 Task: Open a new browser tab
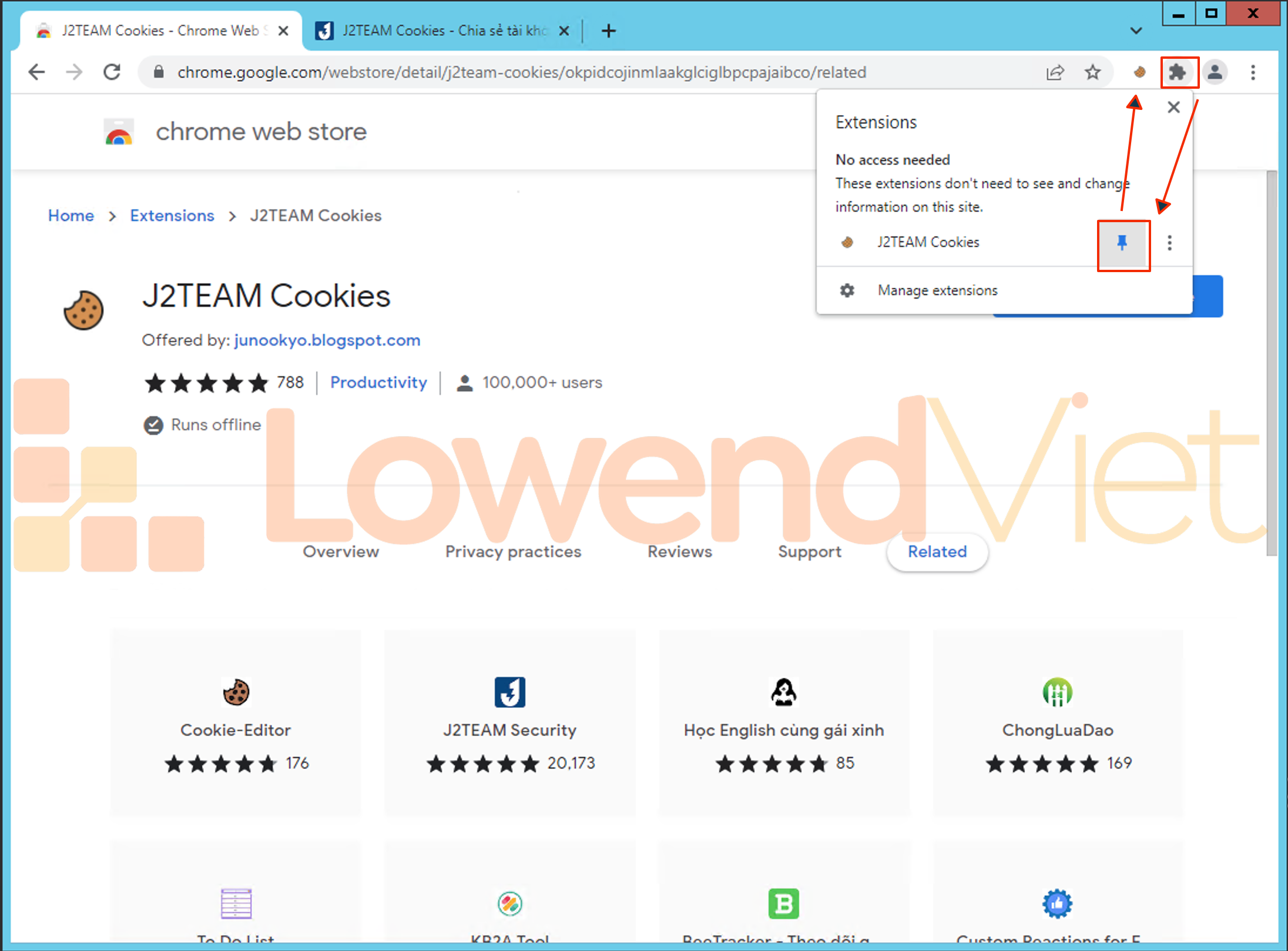pyautogui.click(x=609, y=31)
